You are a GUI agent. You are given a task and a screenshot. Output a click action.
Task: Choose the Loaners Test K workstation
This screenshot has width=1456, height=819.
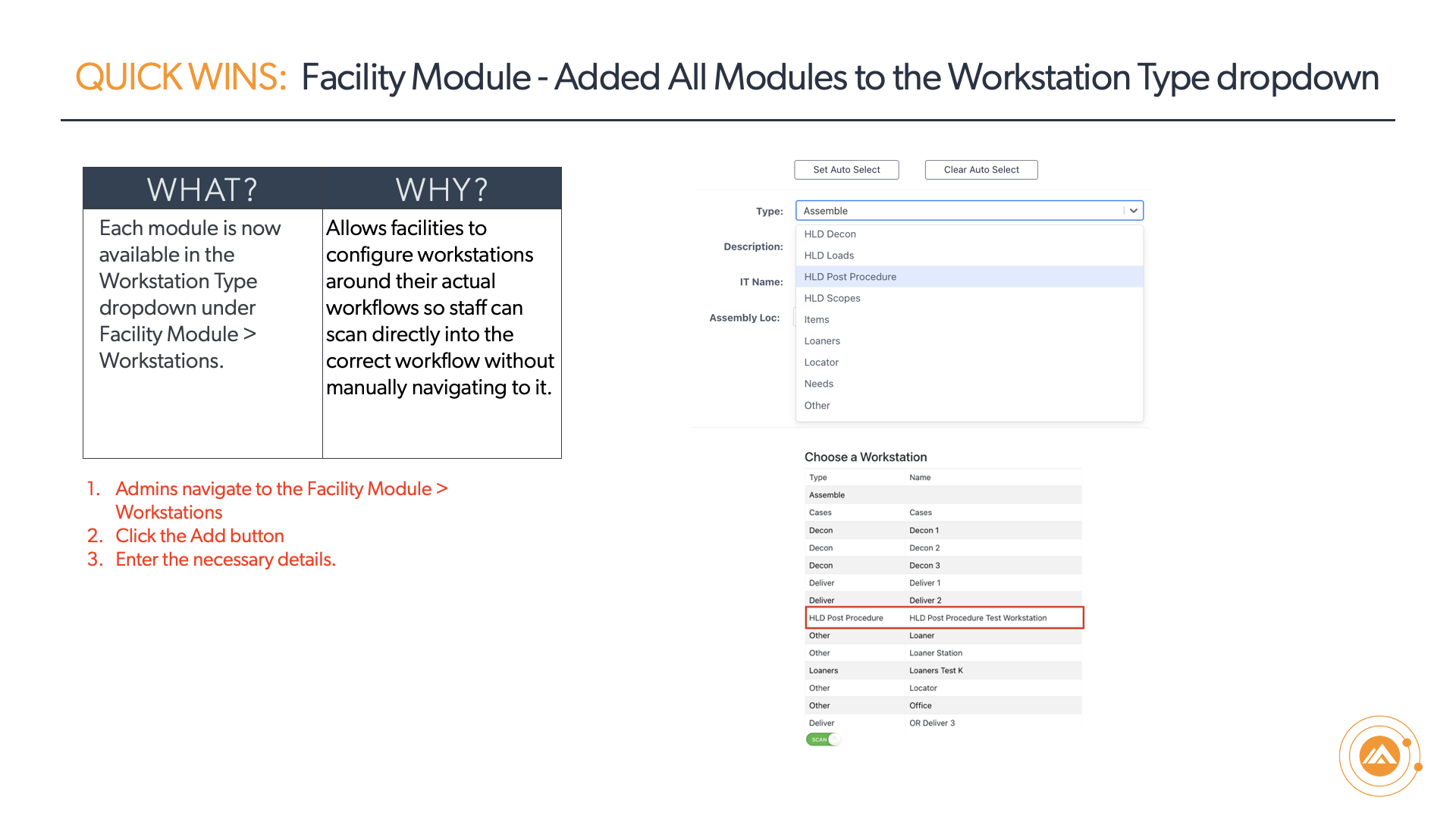(943, 670)
